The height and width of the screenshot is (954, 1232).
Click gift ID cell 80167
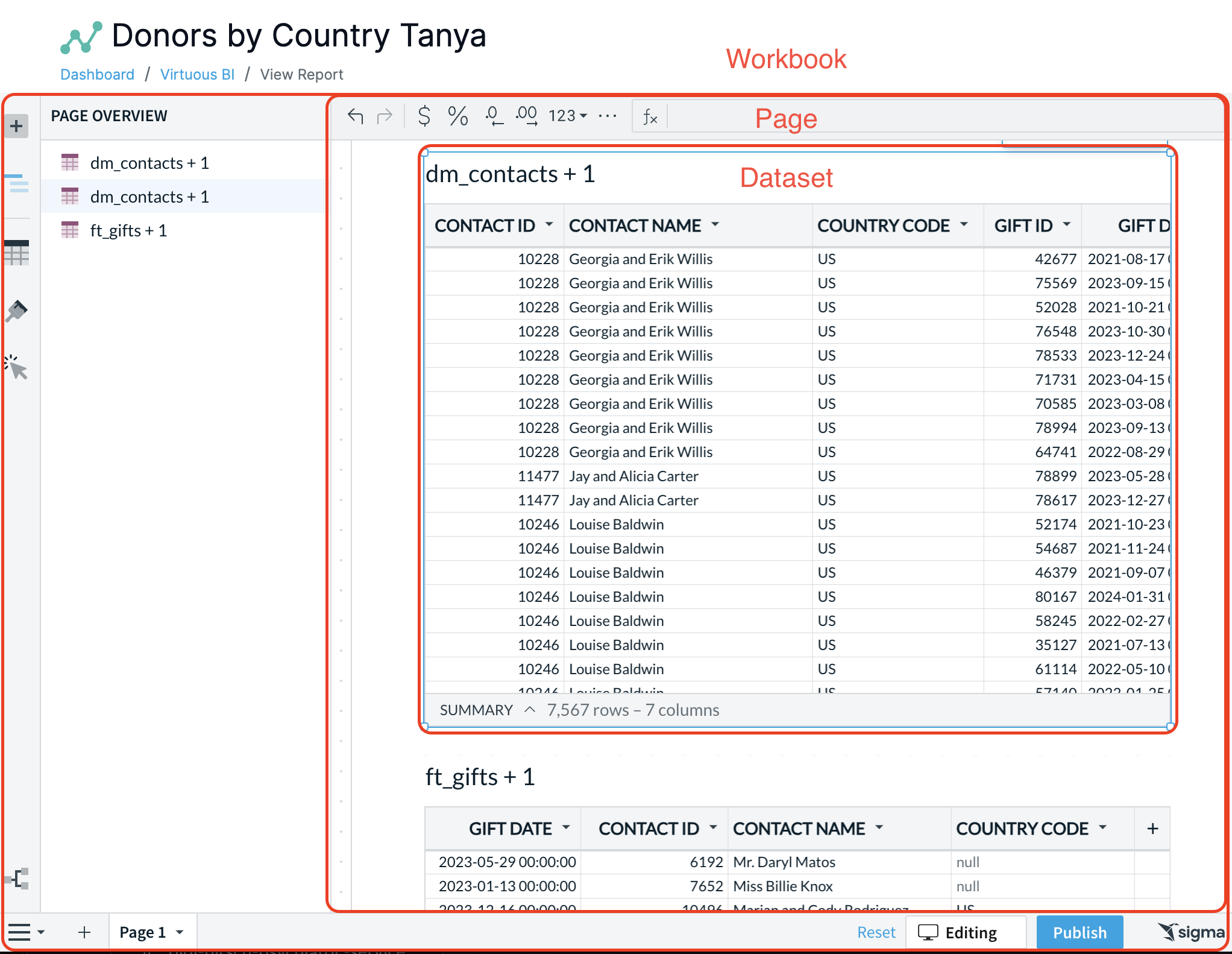point(1032,596)
